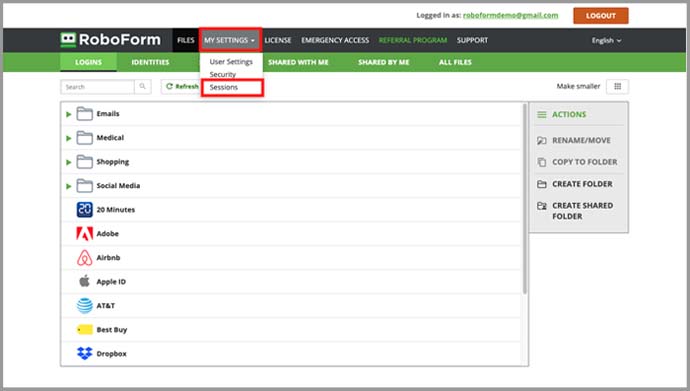Click the roboformdemo@gmail.com account link
The height and width of the screenshot is (391, 690).
510,15
